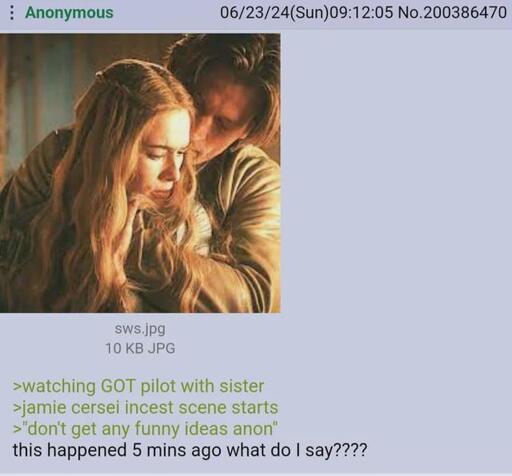
Task: Click the sws.jpg file name
Action: click(x=140, y=329)
